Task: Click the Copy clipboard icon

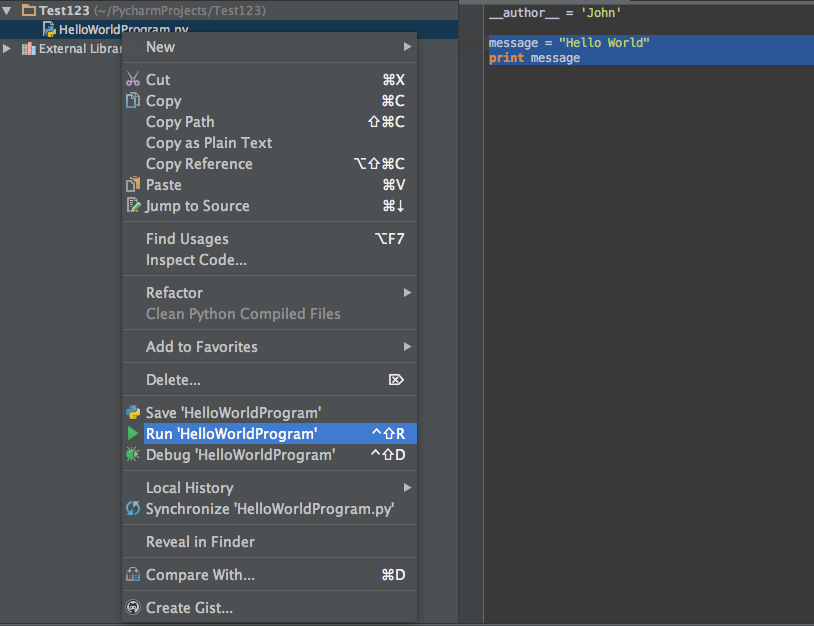Action: pos(133,101)
